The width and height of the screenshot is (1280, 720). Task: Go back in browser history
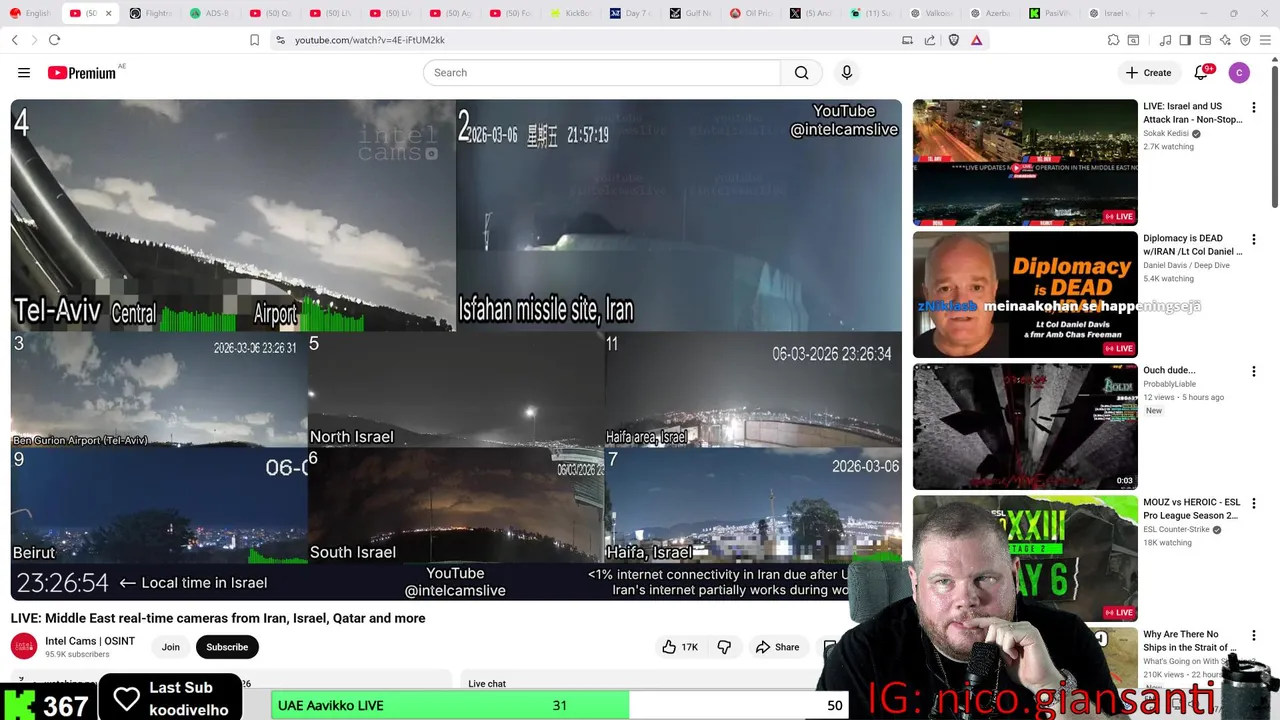[14, 40]
